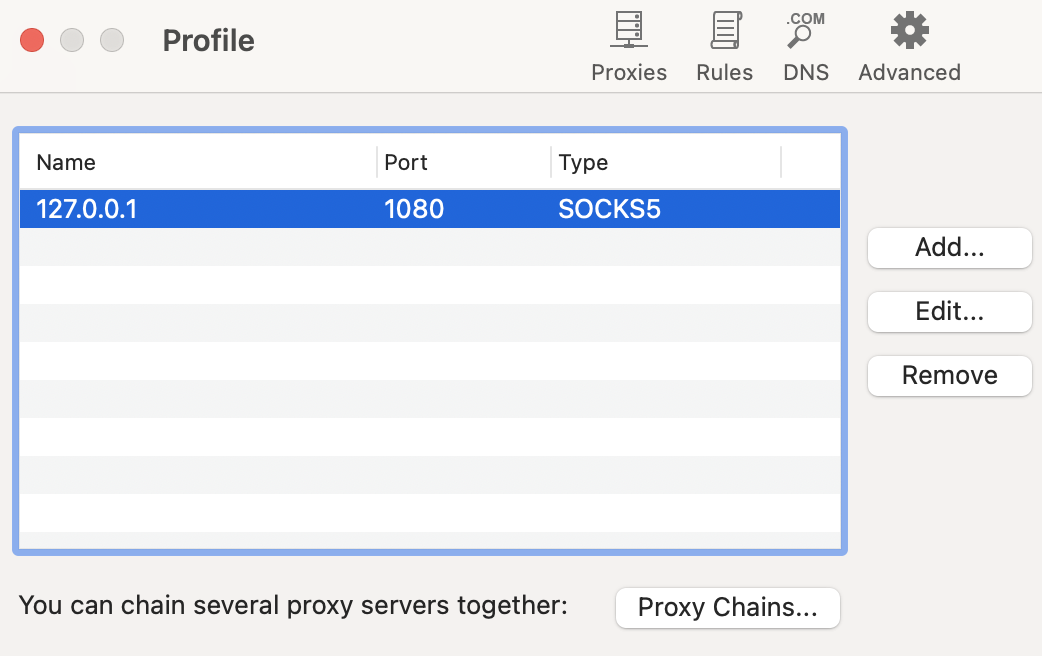Click the Rules toolbar label
The image size is (1042, 656).
click(724, 73)
